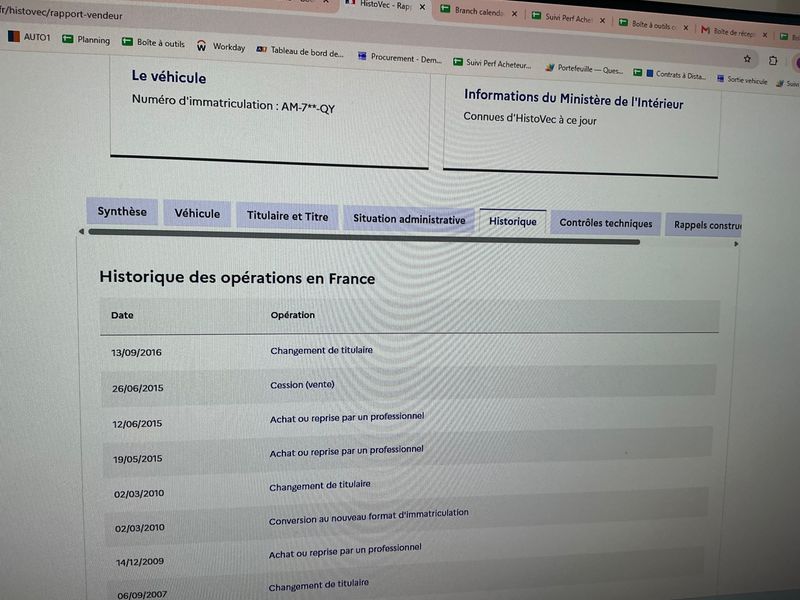Click Changement de titulaire on 06/09/2007 row
Image resolution: width=800 pixels, height=600 pixels.
[318, 585]
